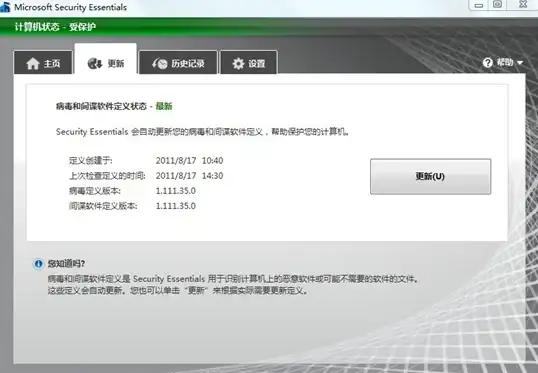
Task: Click the virus definition version 1.111.35.0
Action: tap(176, 190)
